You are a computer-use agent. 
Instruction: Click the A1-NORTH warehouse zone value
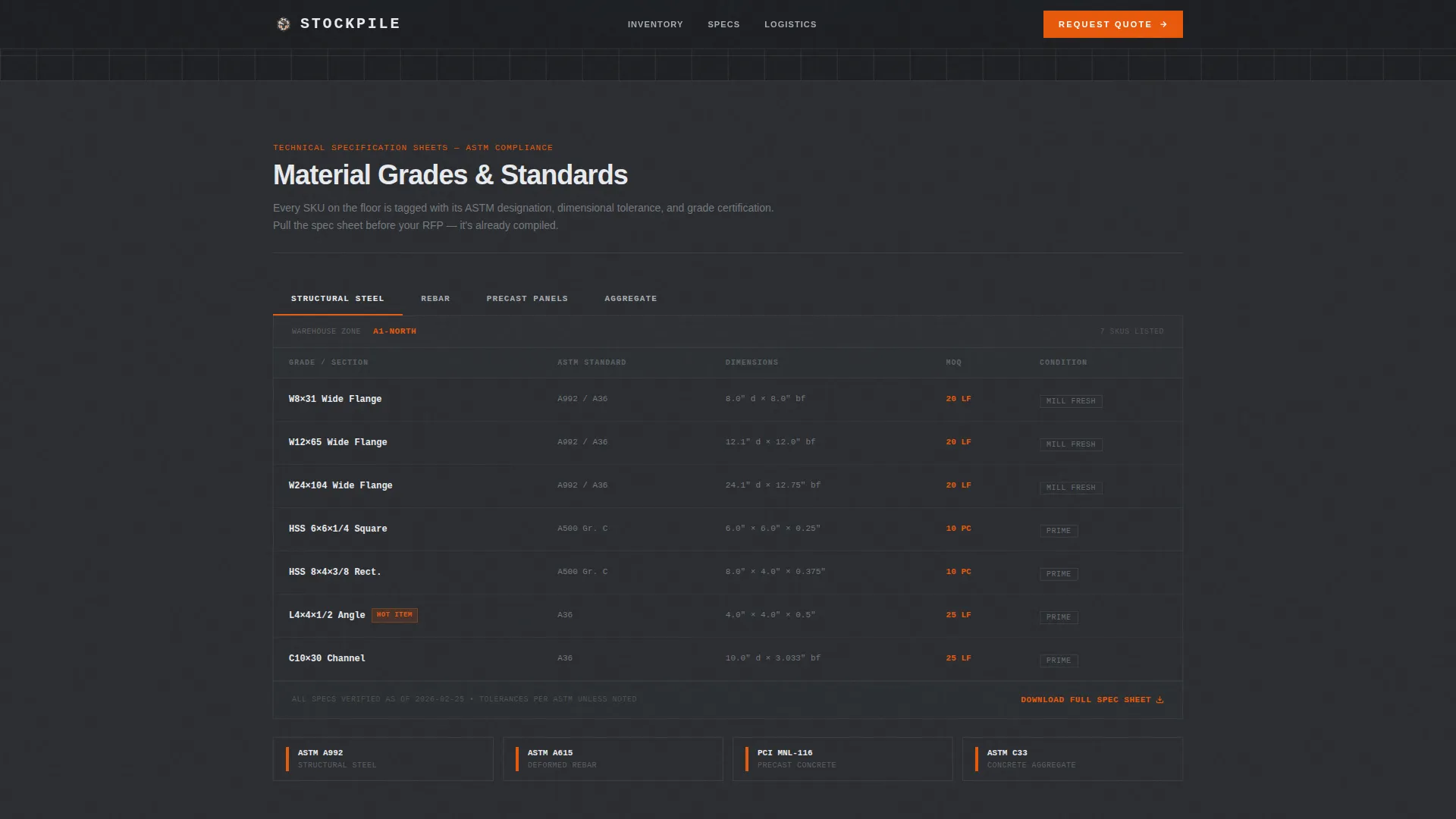tap(394, 331)
